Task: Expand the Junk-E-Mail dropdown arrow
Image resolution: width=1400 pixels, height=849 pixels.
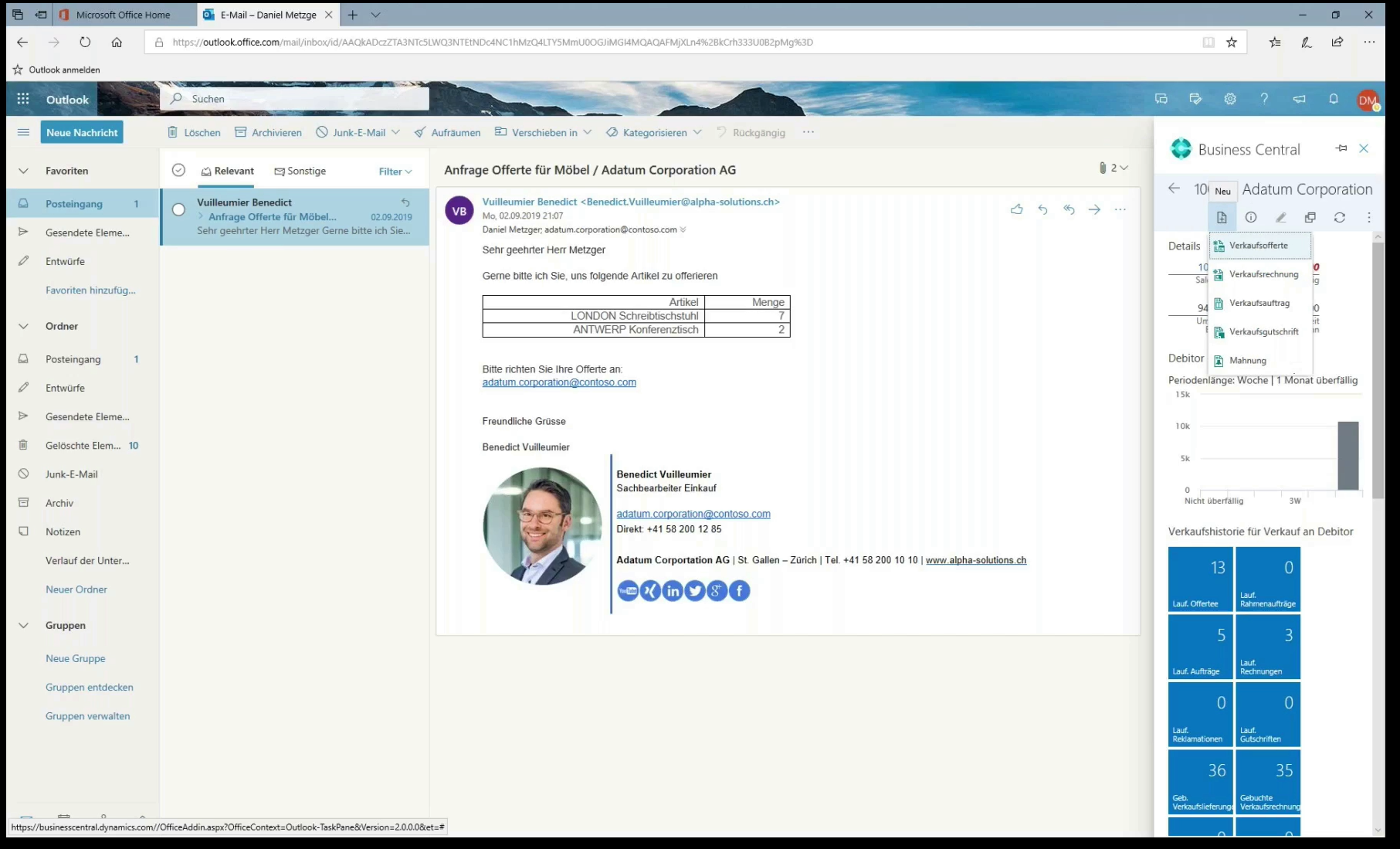Action: tap(395, 132)
